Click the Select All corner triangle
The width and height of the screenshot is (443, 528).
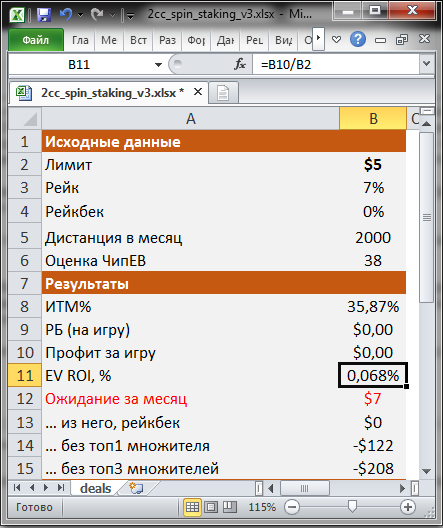25,119
